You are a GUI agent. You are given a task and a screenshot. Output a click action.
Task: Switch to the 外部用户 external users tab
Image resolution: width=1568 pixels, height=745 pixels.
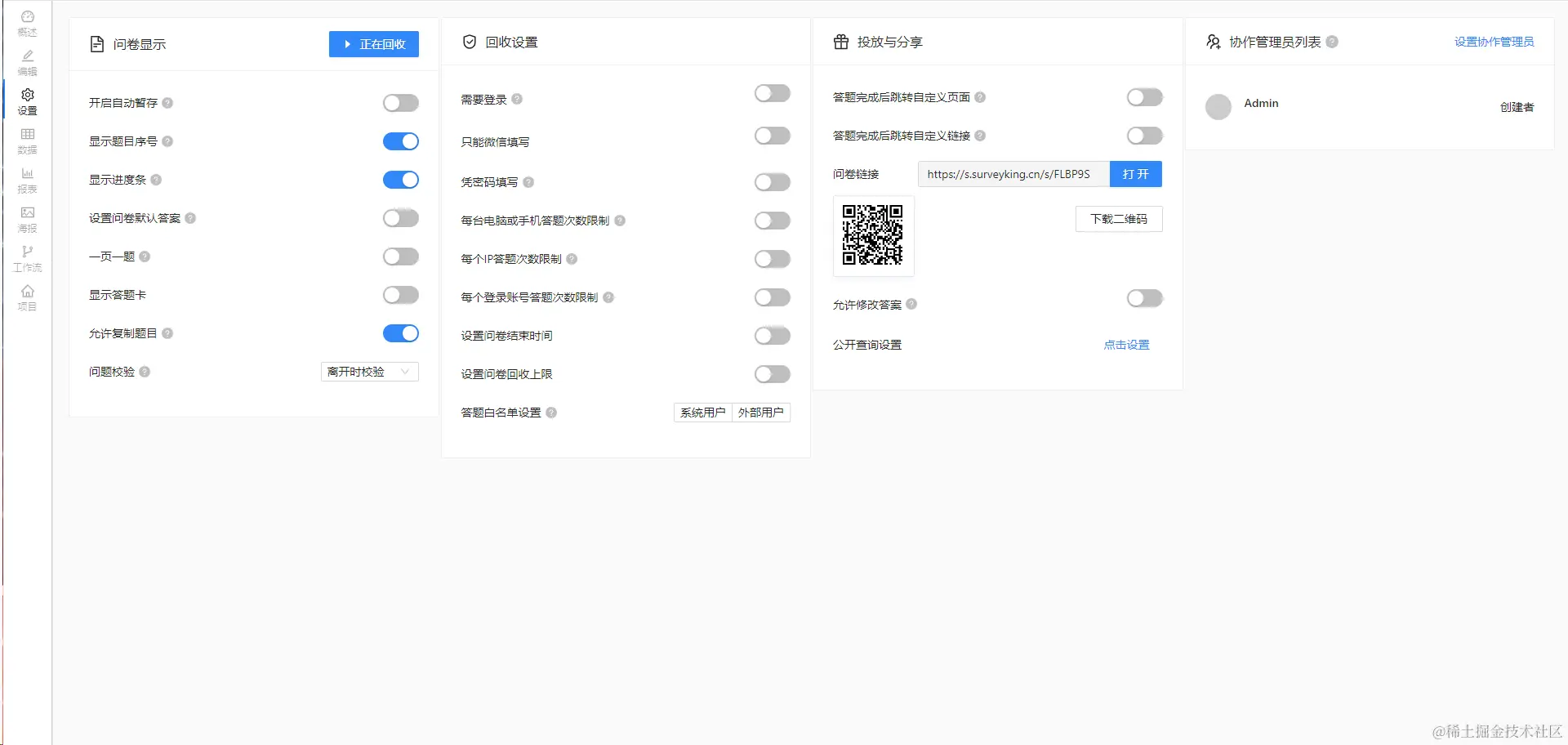click(x=760, y=412)
